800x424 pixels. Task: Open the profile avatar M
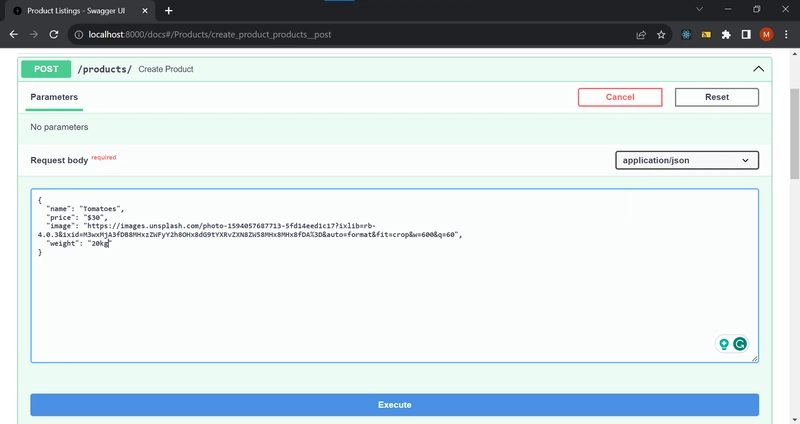766,35
